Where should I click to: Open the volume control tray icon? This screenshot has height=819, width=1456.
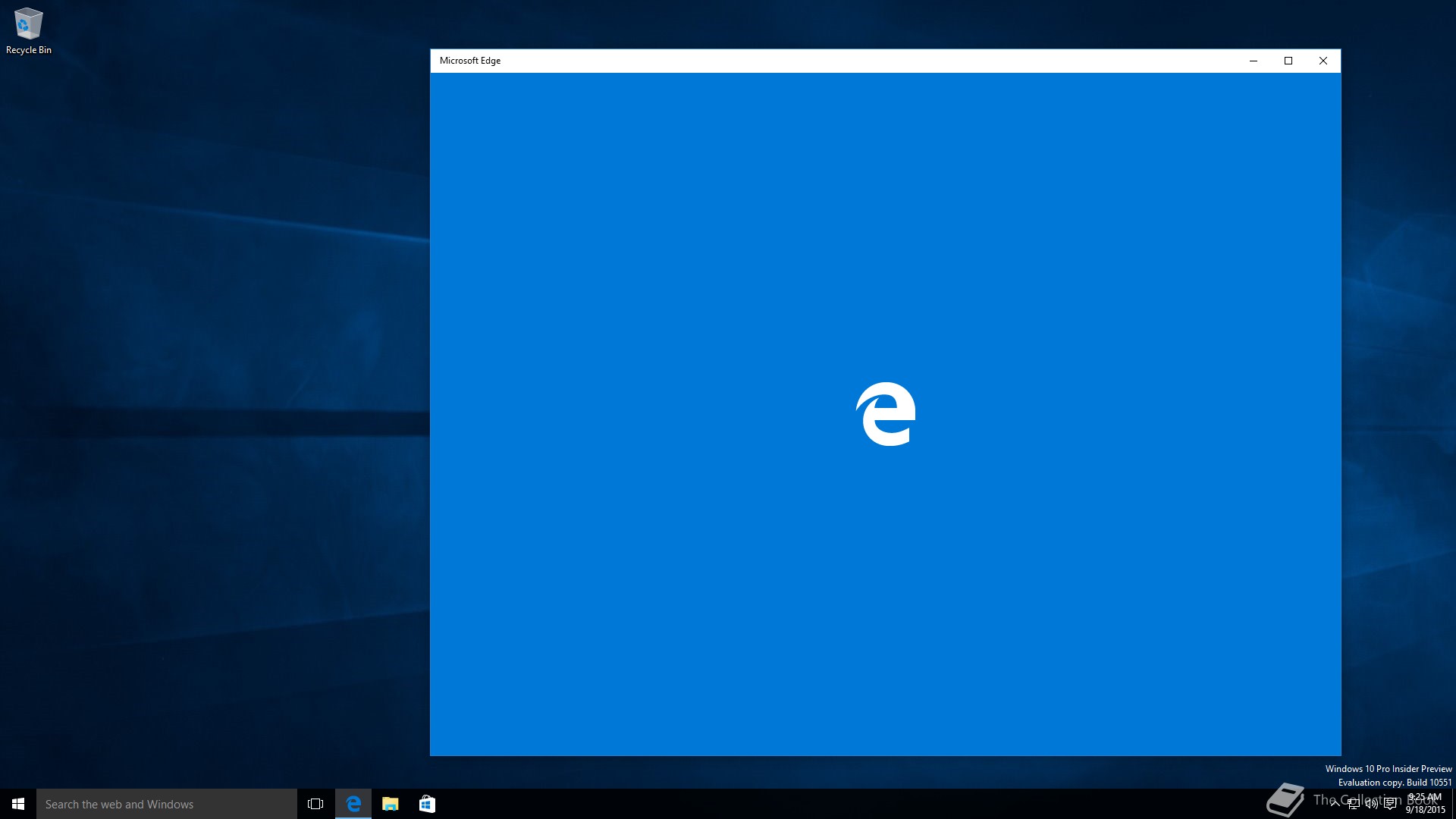pyautogui.click(x=1371, y=804)
